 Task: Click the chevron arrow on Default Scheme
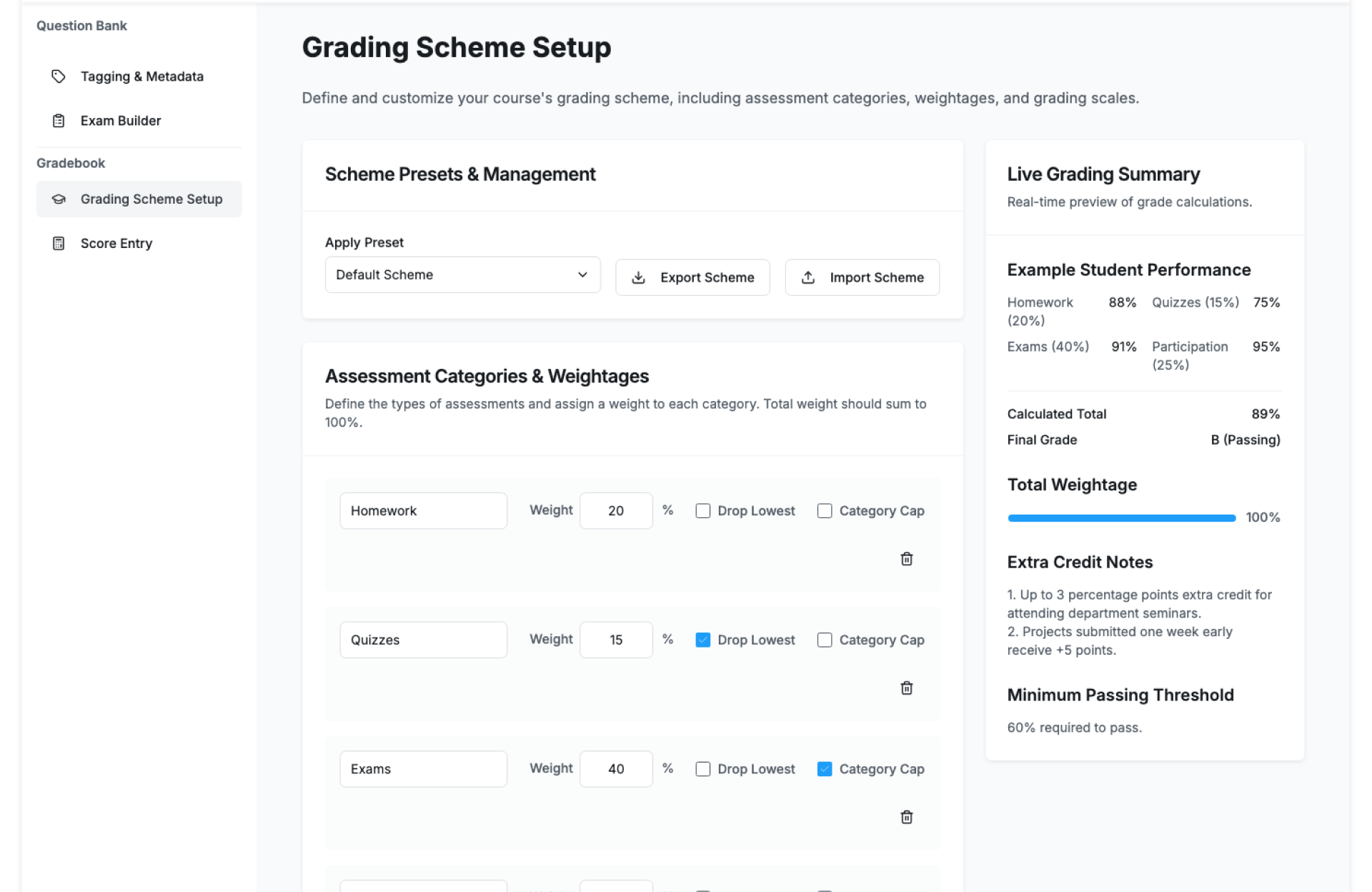click(582, 275)
